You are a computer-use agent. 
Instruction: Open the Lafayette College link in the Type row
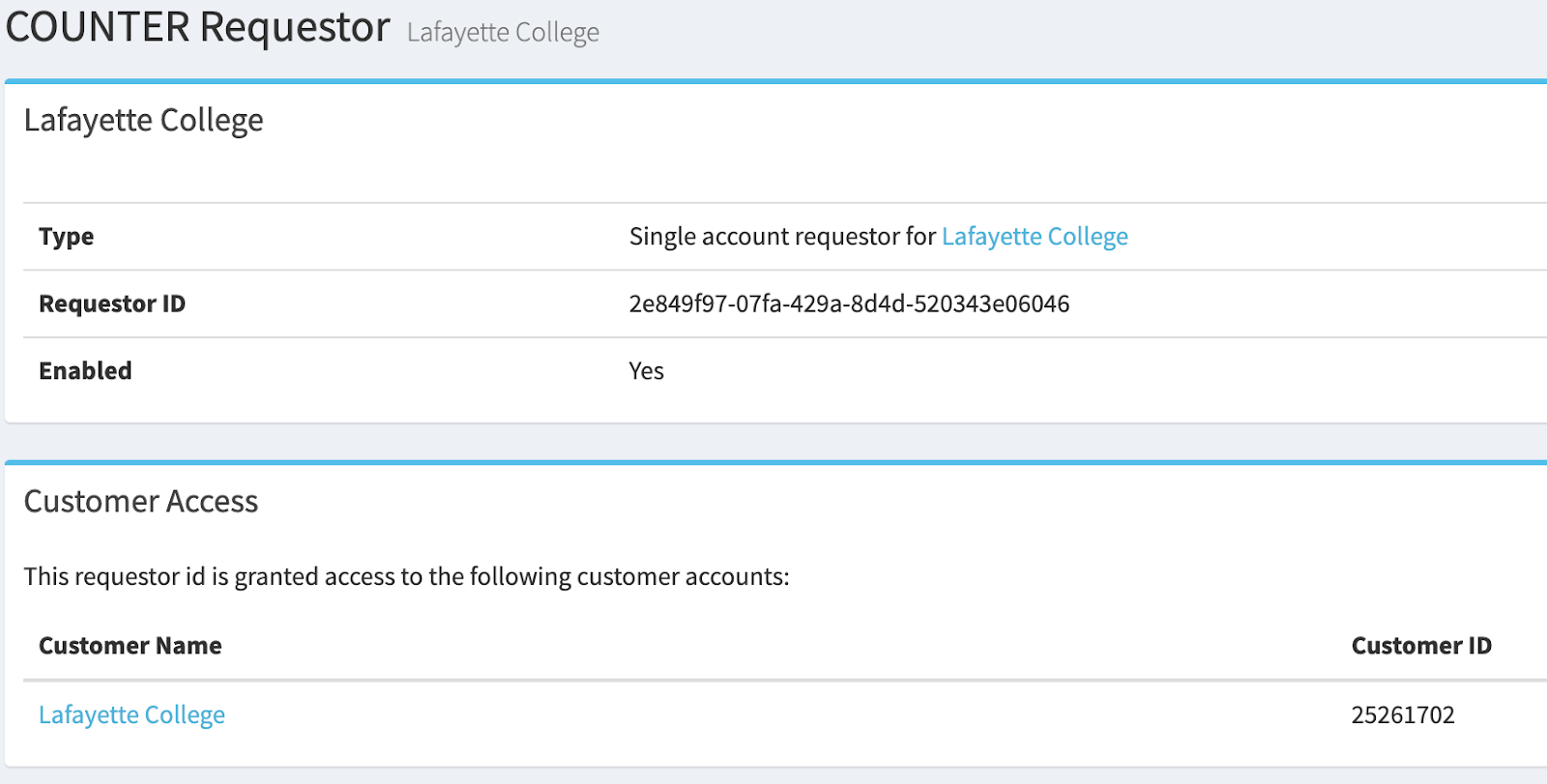[x=1035, y=237]
